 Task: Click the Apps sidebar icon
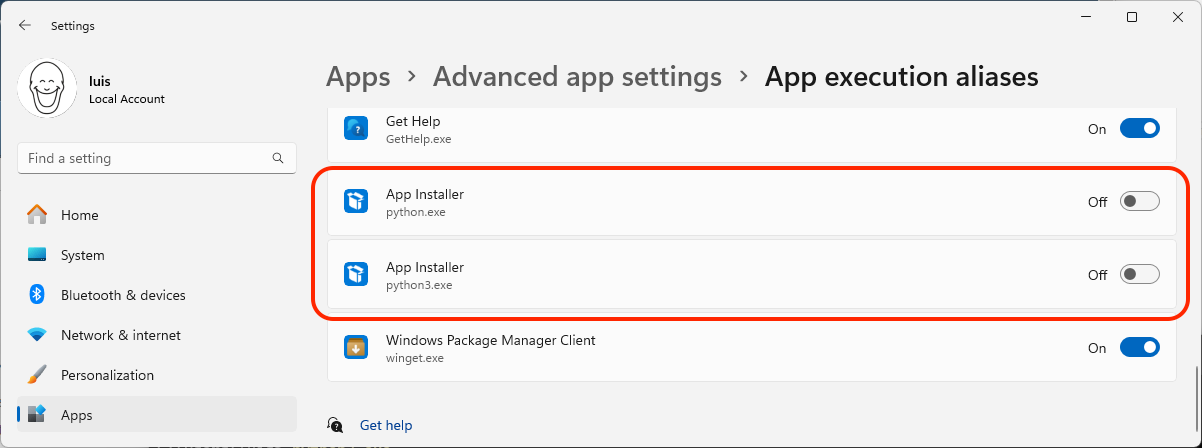[37, 415]
